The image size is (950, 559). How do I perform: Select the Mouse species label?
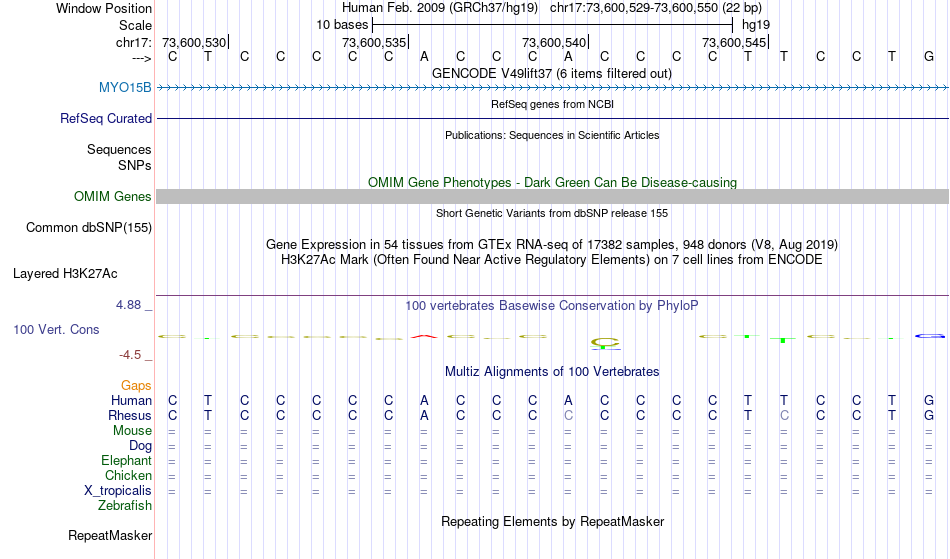[x=132, y=431]
